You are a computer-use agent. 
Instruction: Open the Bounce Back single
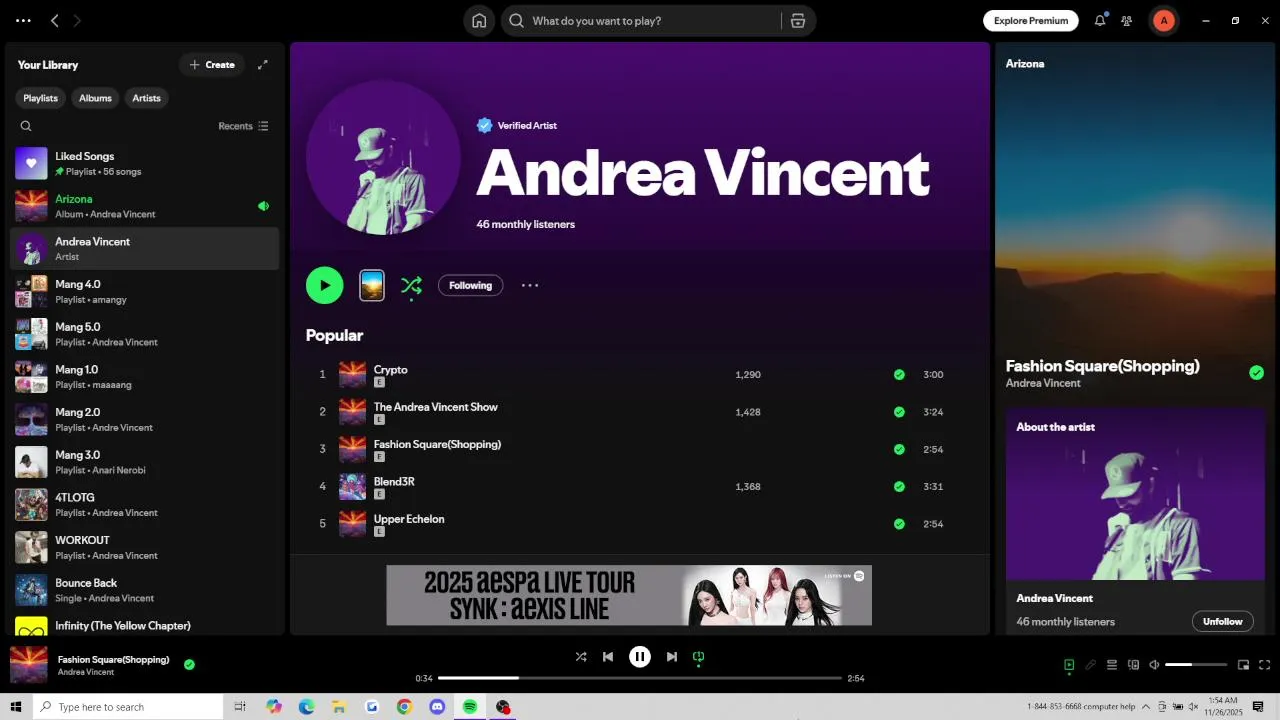(144, 590)
